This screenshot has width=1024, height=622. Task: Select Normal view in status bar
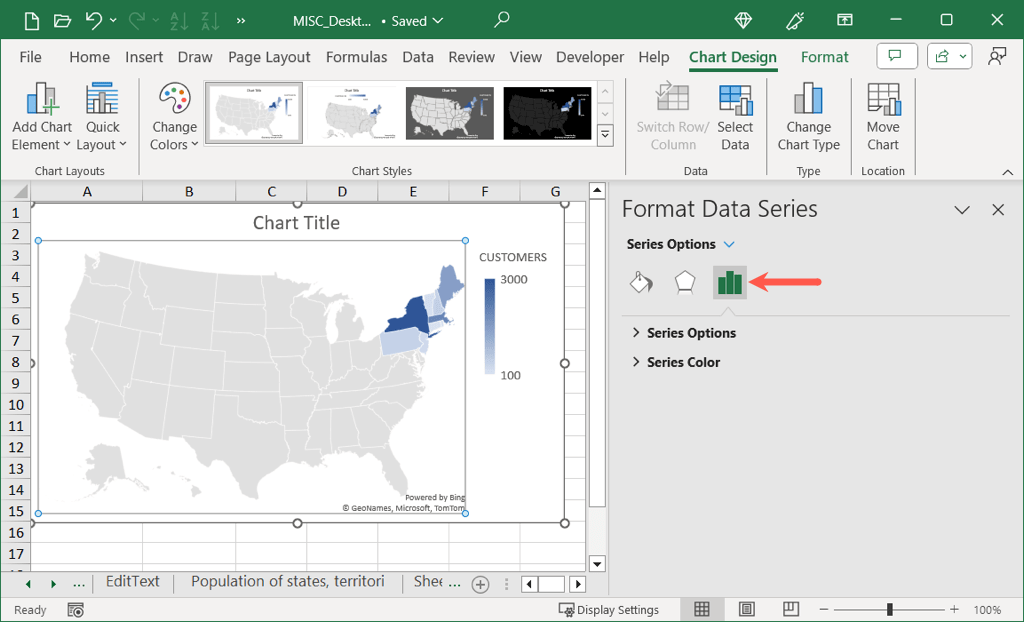tap(702, 609)
